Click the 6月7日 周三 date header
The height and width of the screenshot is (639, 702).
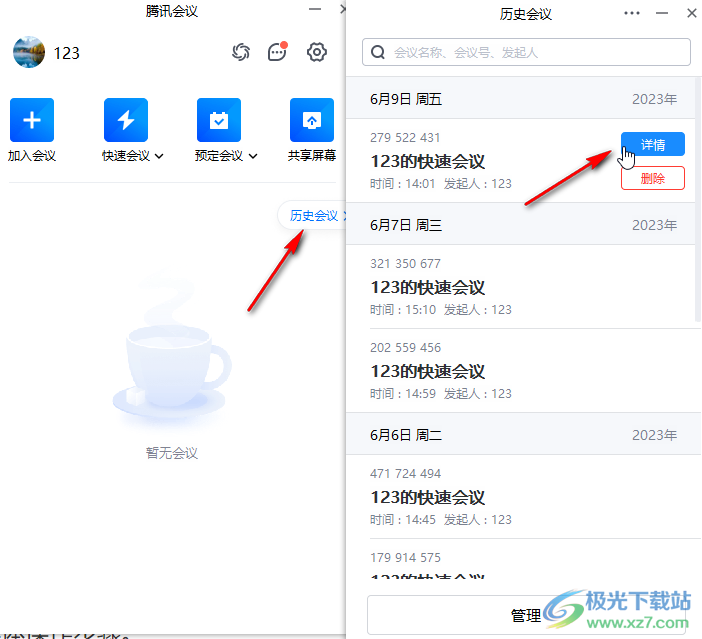[x=521, y=225]
